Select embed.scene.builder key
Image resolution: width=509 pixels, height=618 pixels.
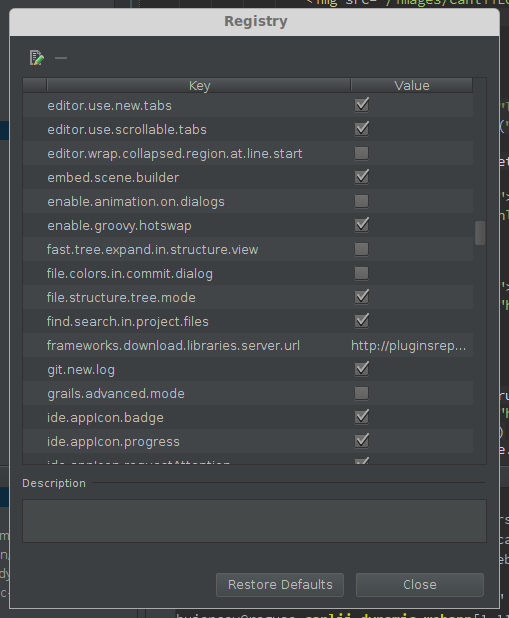click(x=113, y=178)
